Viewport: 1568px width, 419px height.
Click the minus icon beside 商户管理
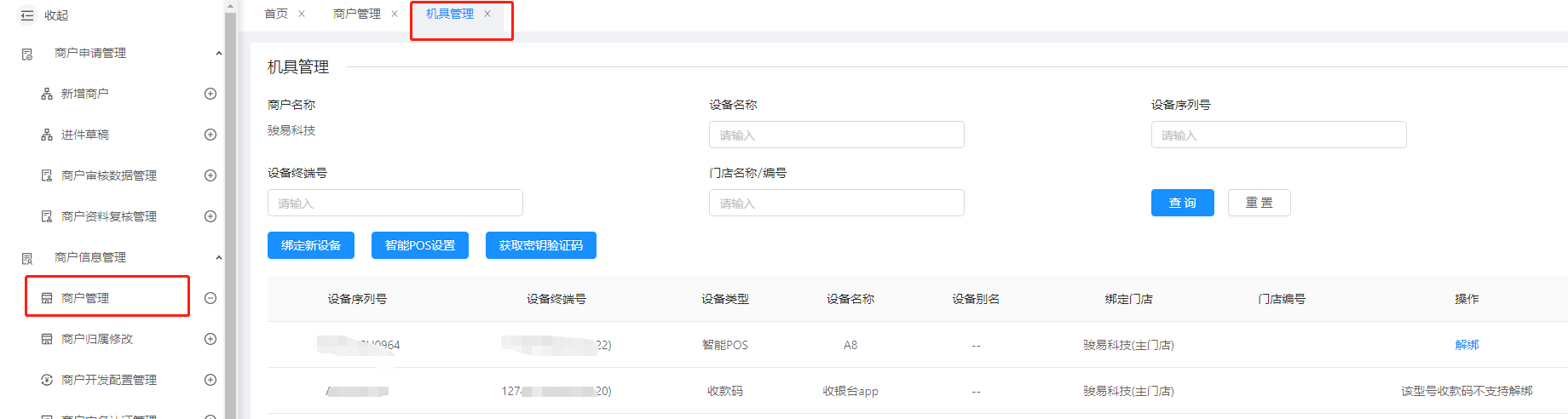[x=210, y=298]
